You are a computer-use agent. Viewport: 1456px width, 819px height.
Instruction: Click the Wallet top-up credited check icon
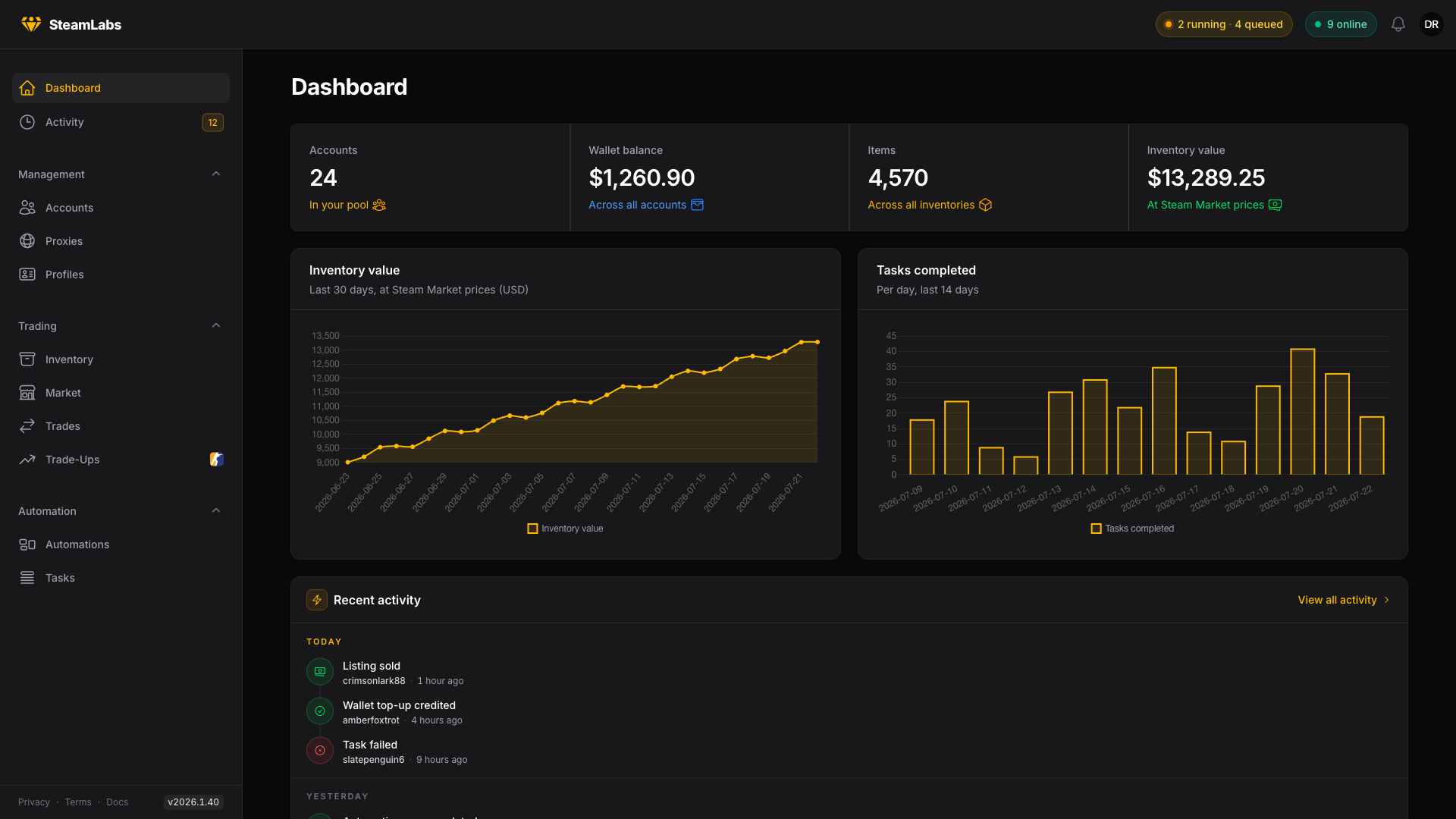point(320,711)
